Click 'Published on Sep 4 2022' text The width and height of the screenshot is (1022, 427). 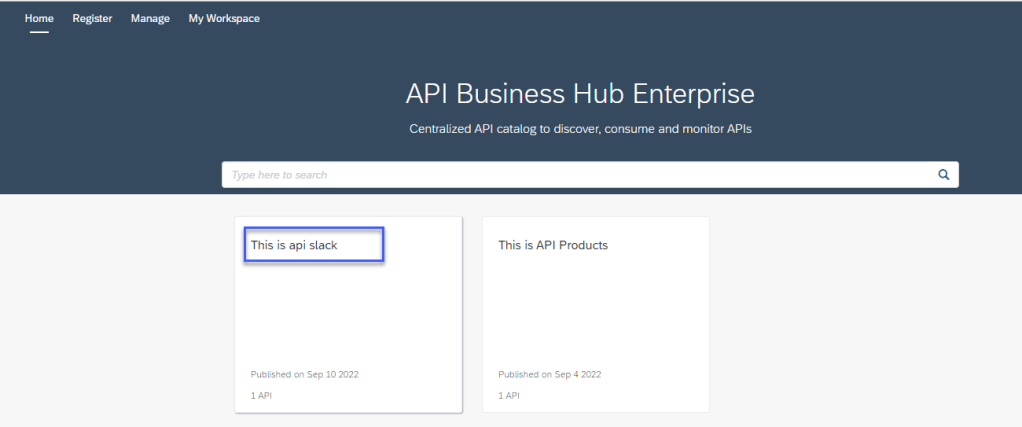(x=550, y=374)
